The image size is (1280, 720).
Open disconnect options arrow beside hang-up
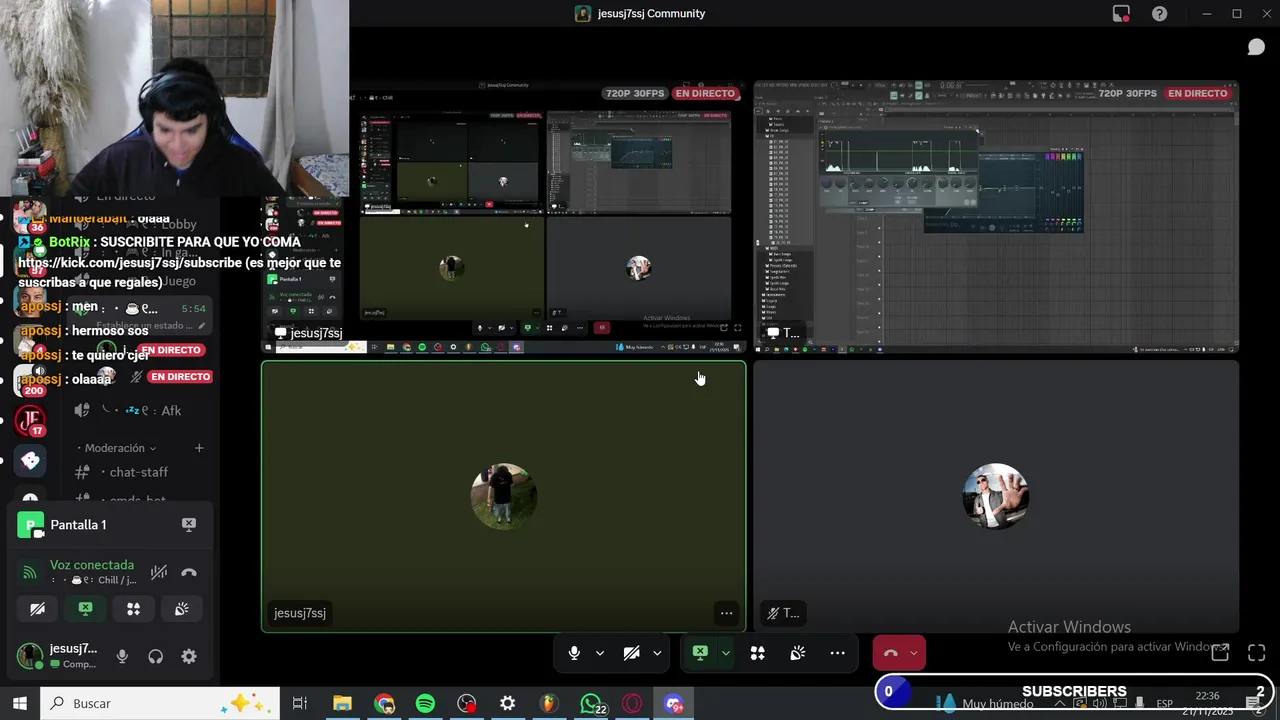click(x=913, y=653)
